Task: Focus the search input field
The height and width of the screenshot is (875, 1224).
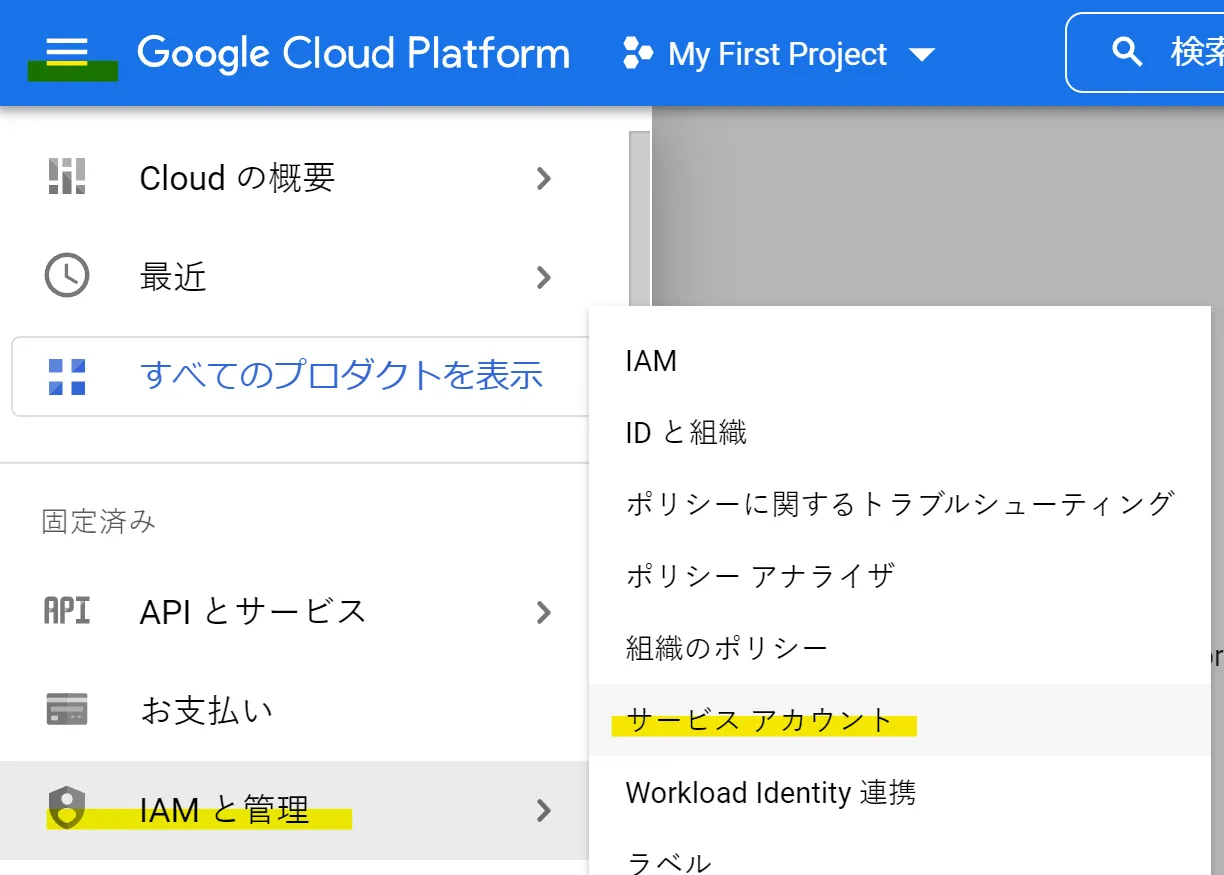Action: 1145,52
